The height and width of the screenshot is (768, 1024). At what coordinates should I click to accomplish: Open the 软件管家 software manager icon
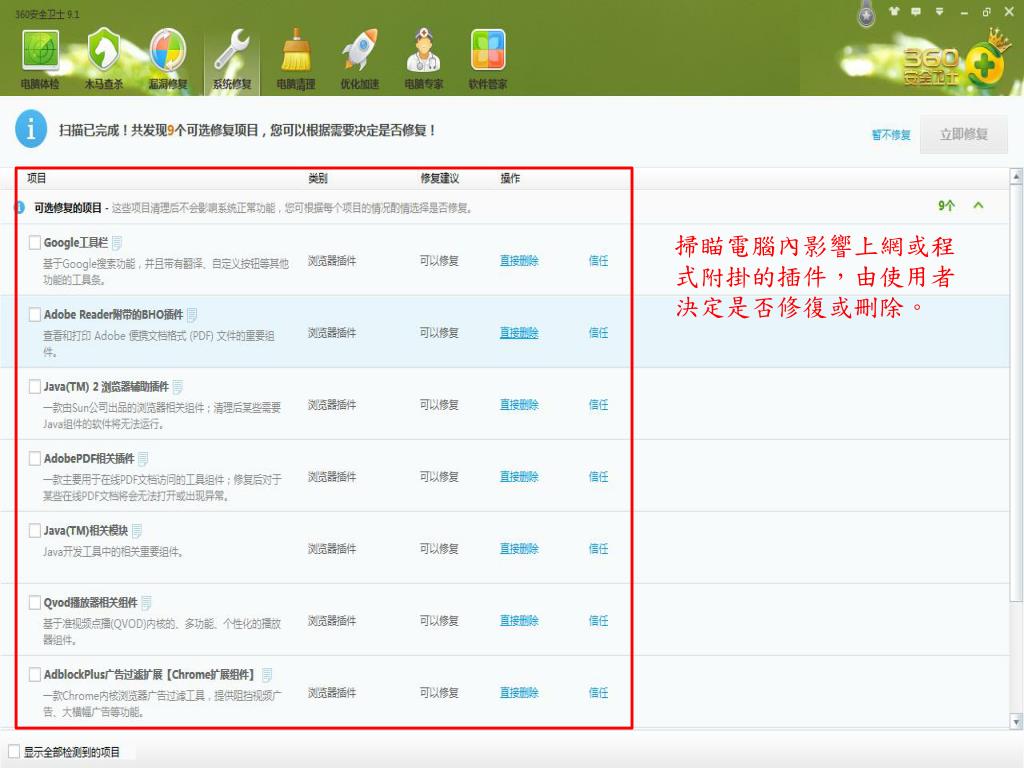click(488, 59)
